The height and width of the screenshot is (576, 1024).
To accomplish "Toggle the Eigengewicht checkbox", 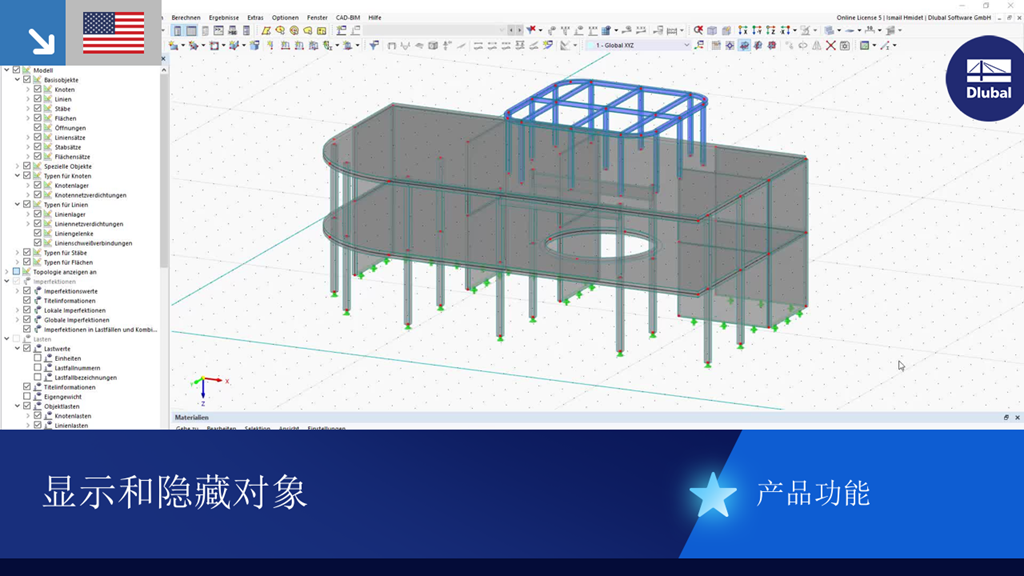I will (x=26, y=397).
